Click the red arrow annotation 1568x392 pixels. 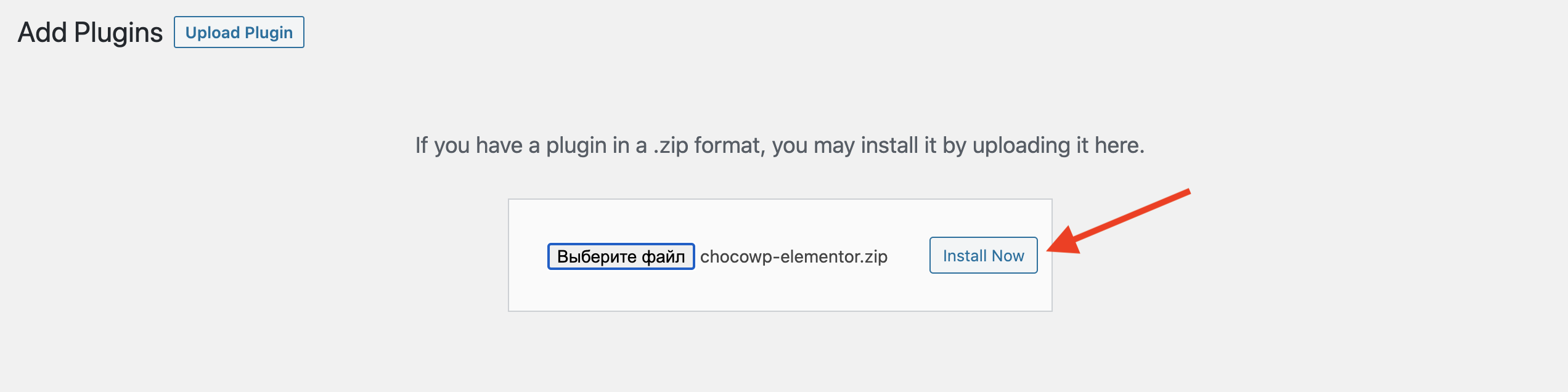point(1119,222)
